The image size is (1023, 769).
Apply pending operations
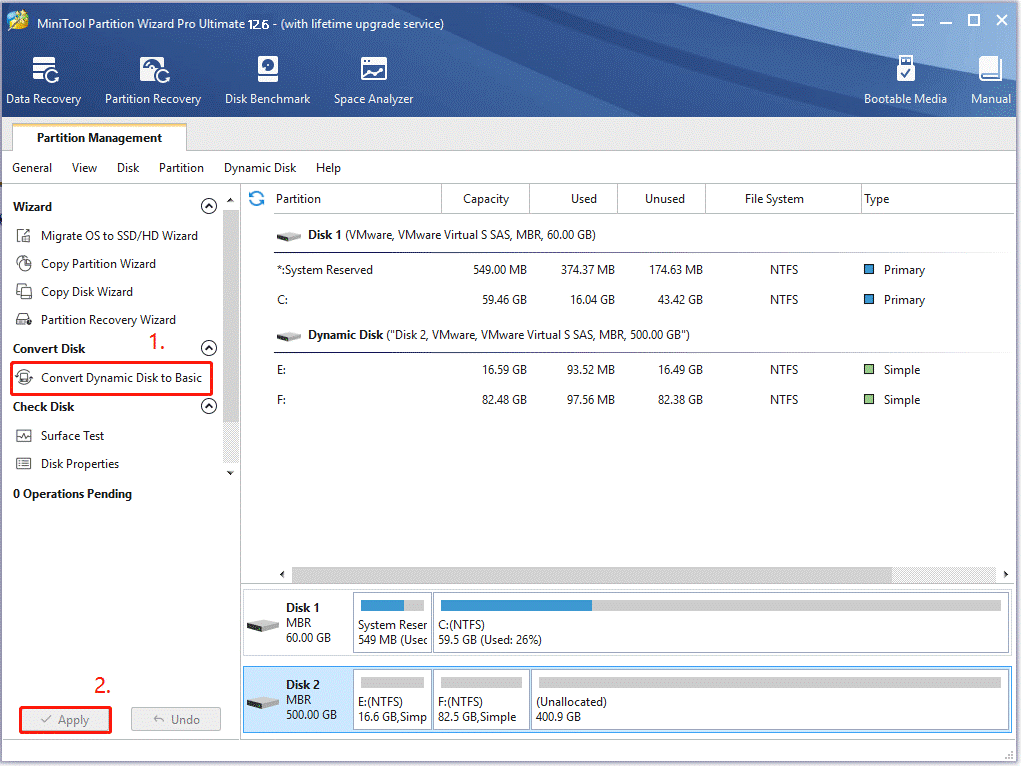(65, 719)
